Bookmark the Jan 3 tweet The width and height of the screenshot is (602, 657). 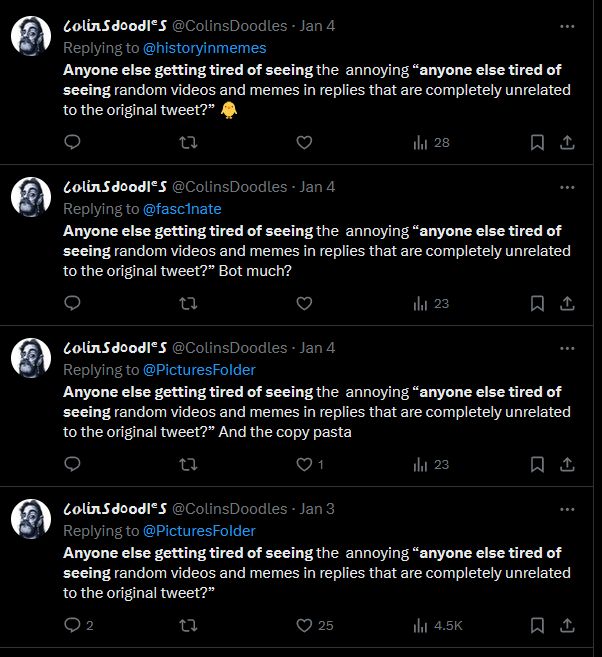[537, 625]
